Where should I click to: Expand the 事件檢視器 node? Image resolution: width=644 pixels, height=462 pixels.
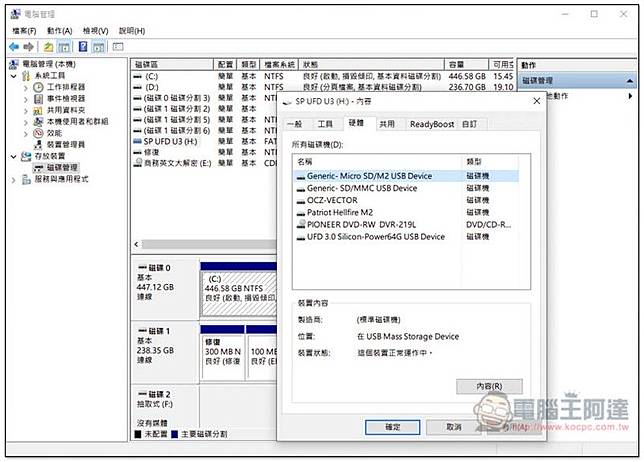point(25,99)
